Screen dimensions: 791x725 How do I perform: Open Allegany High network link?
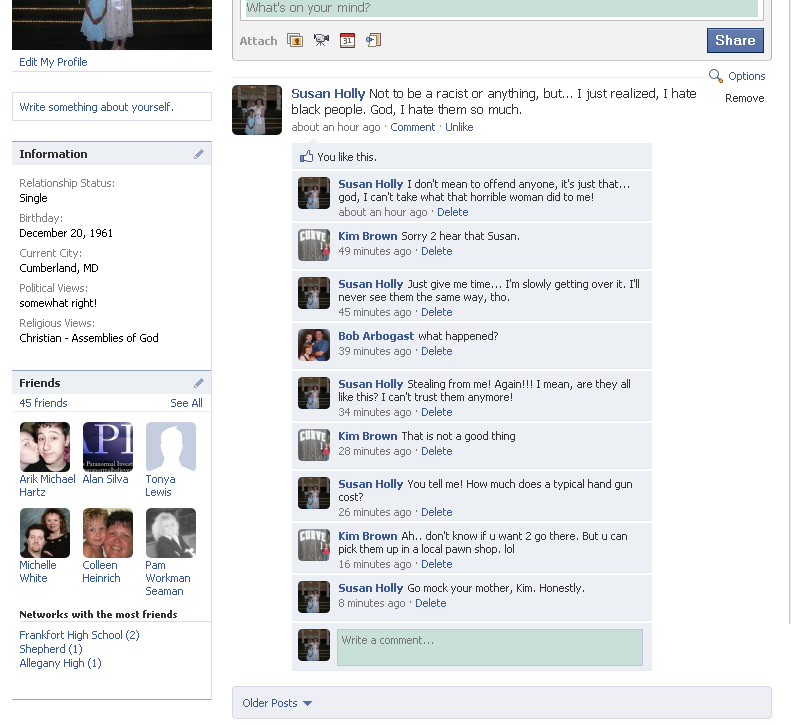[60, 663]
